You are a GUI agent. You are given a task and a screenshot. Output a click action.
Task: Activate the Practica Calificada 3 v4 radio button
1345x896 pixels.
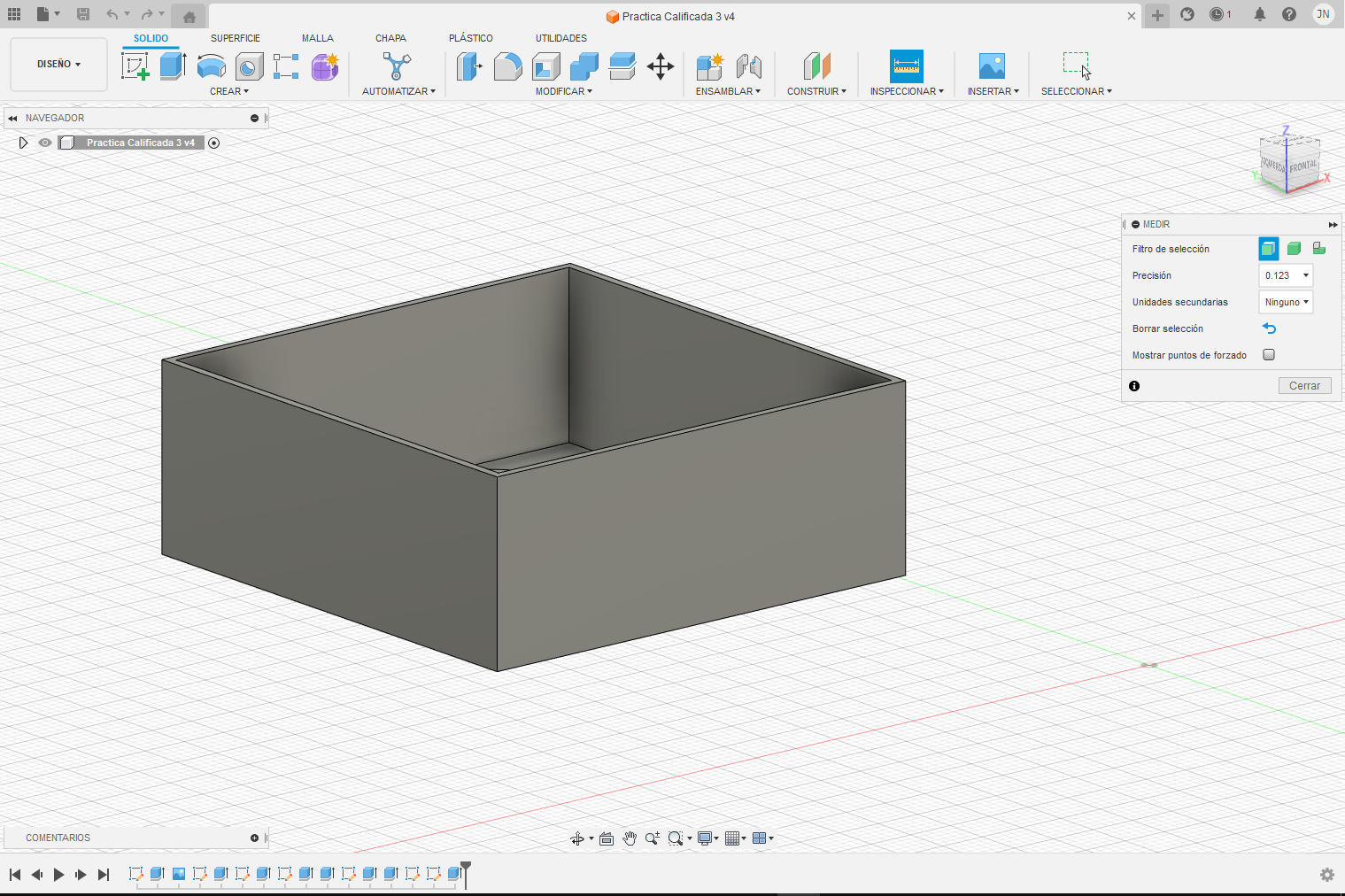tap(213, 143)
